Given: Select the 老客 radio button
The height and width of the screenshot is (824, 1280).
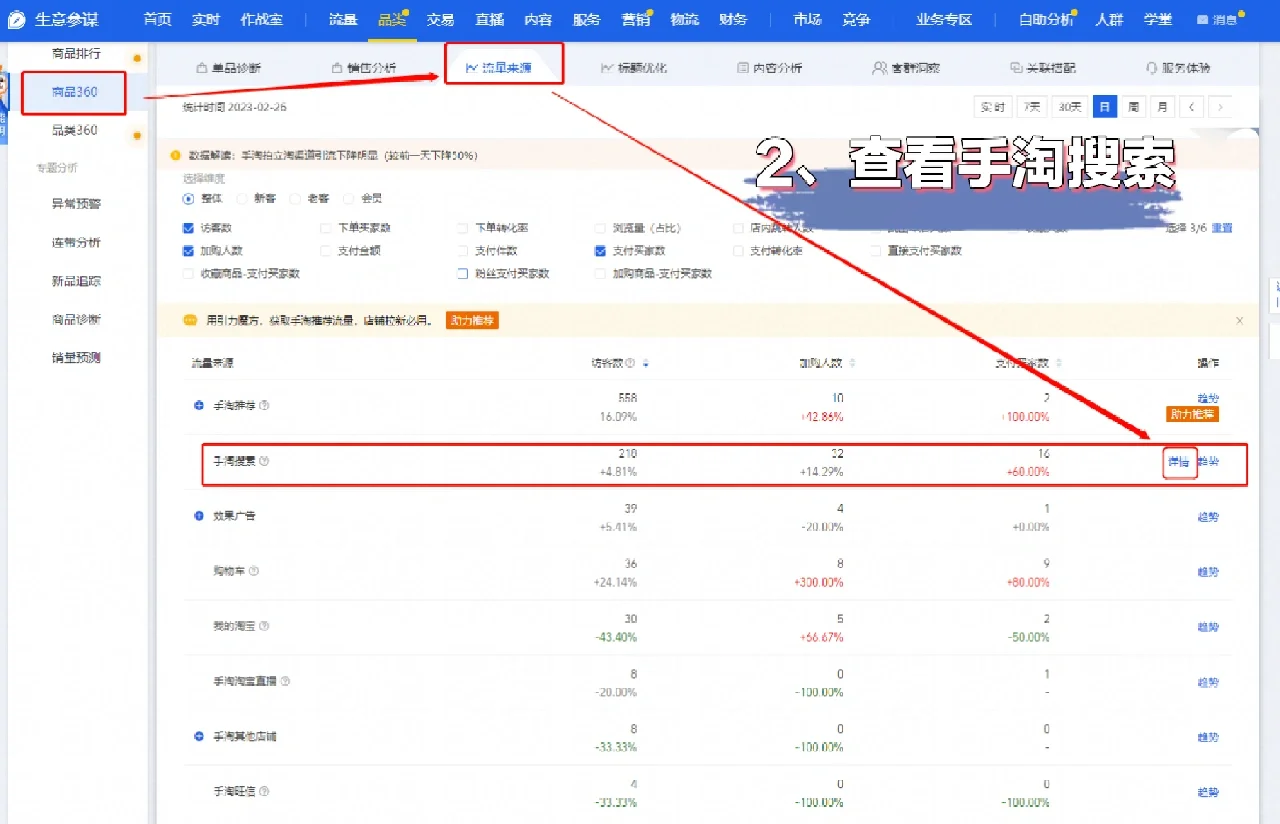Looking at the screenshot, I should click(295, 199).
